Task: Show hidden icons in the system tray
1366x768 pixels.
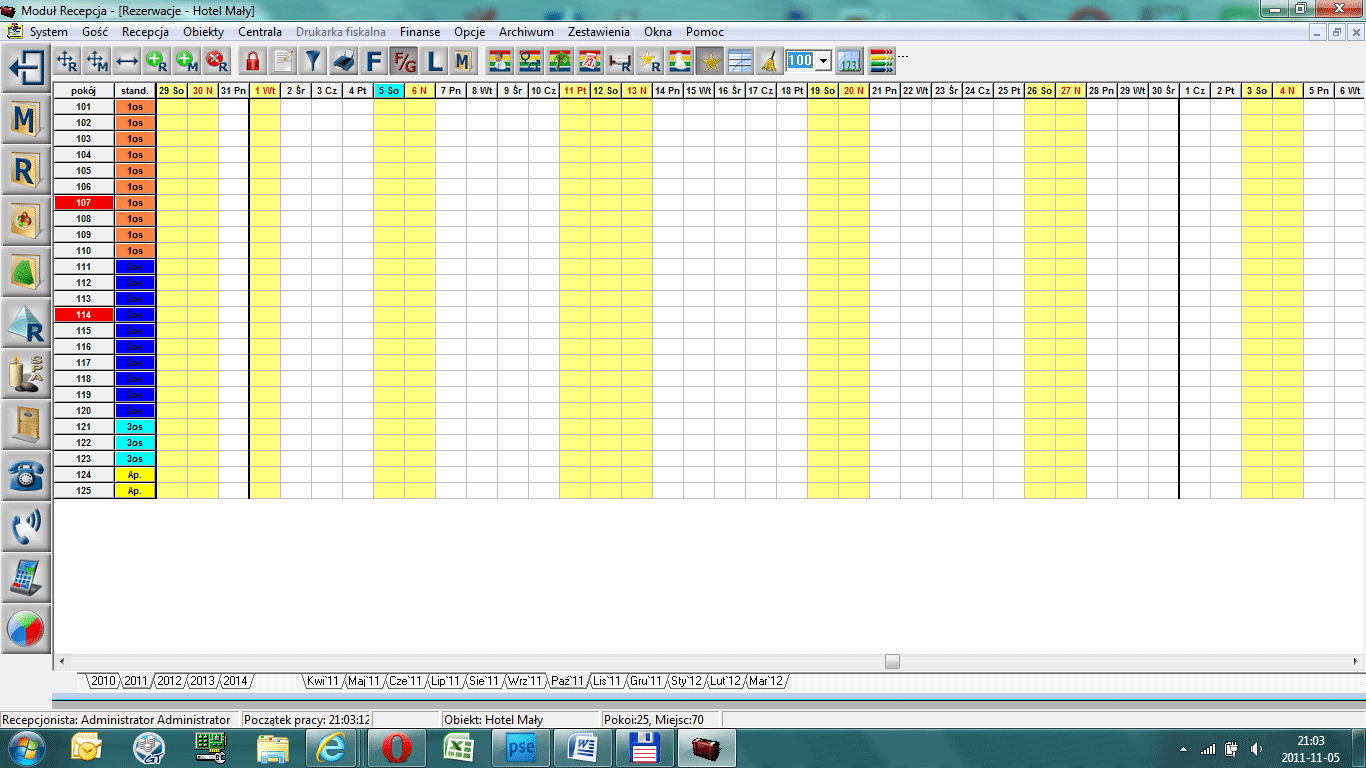Action: [1184, 748]
